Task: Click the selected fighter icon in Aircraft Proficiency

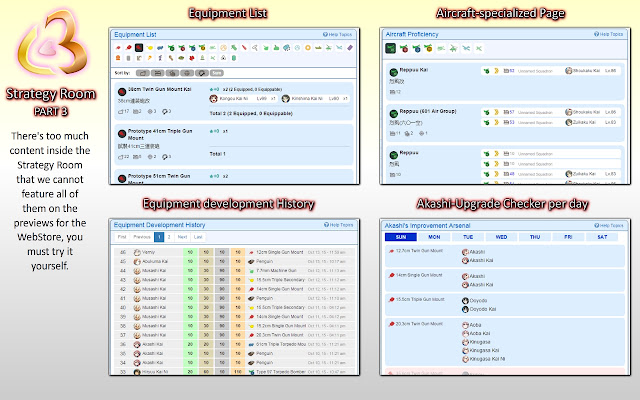Action: pyautogui.click(x=391, y=48)
